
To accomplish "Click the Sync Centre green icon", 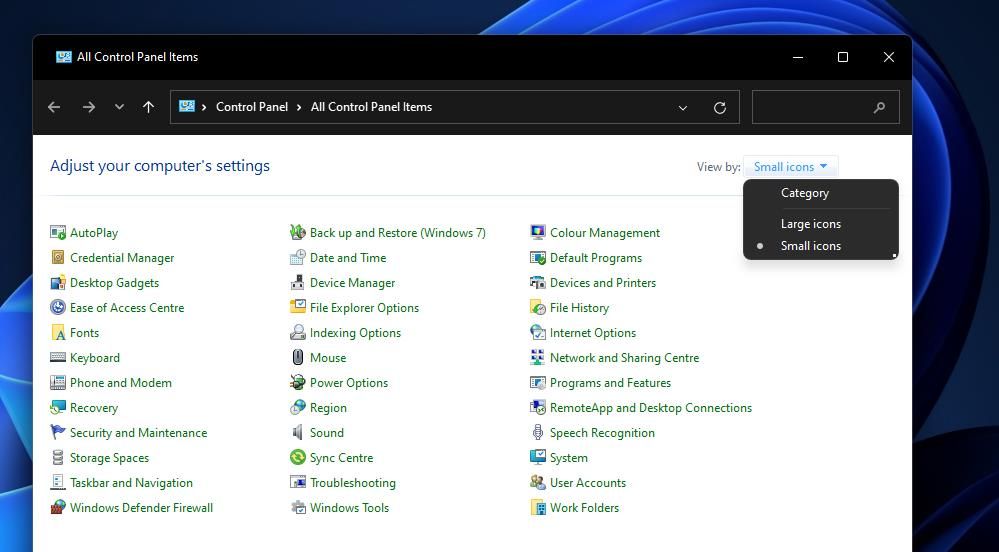I will (298, 458).
